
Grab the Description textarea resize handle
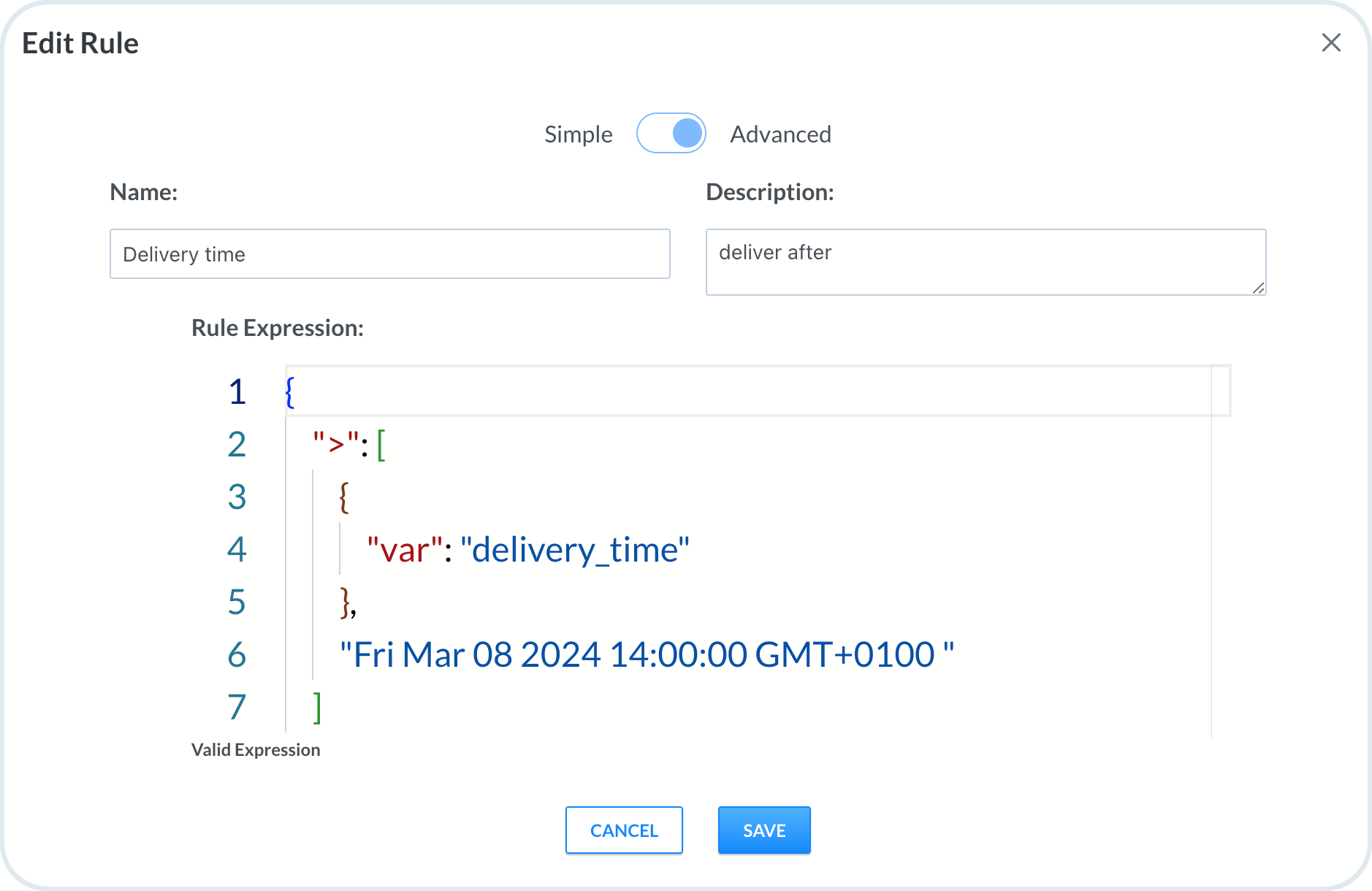(1258, 288)
